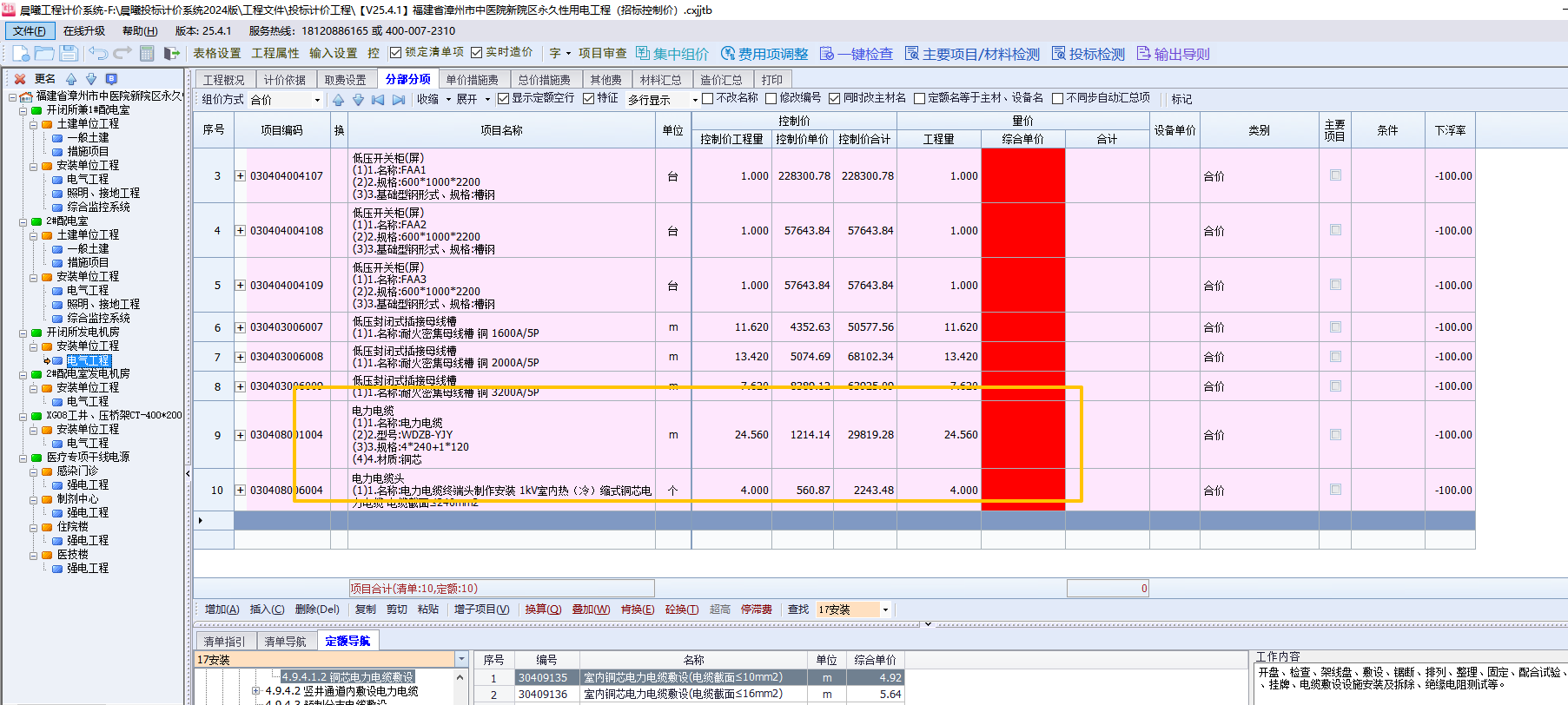Click the jump-to-last-row arrow icon

[x=399, y=99]
